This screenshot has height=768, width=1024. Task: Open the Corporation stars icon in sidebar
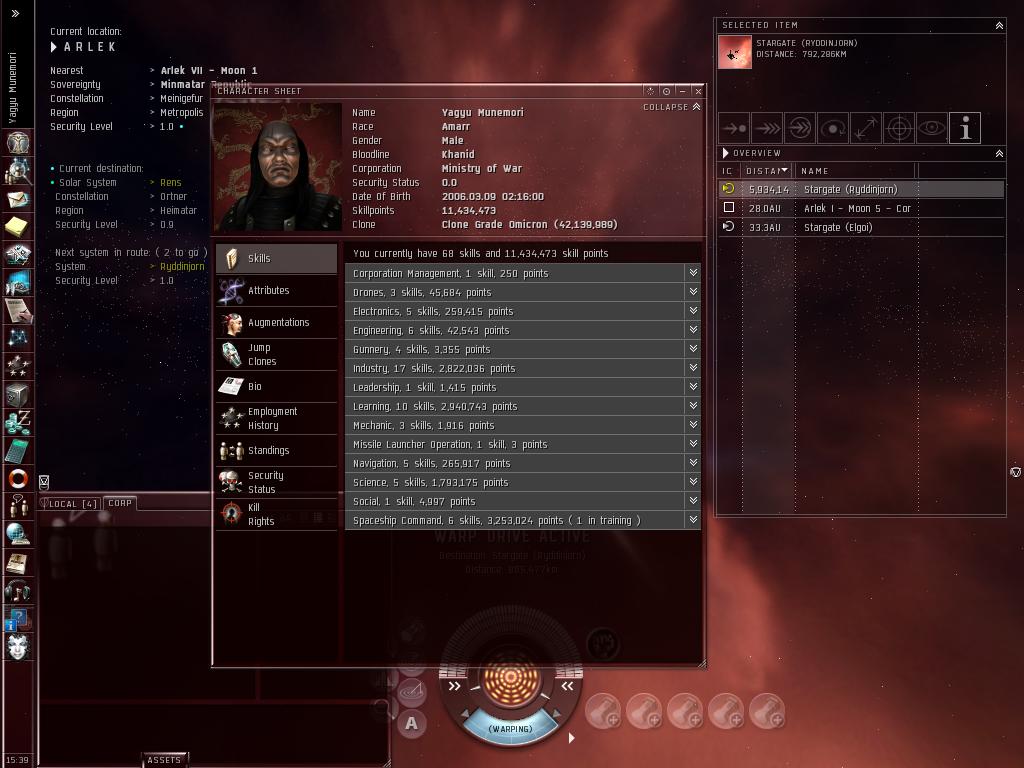(x=18, y=366)
